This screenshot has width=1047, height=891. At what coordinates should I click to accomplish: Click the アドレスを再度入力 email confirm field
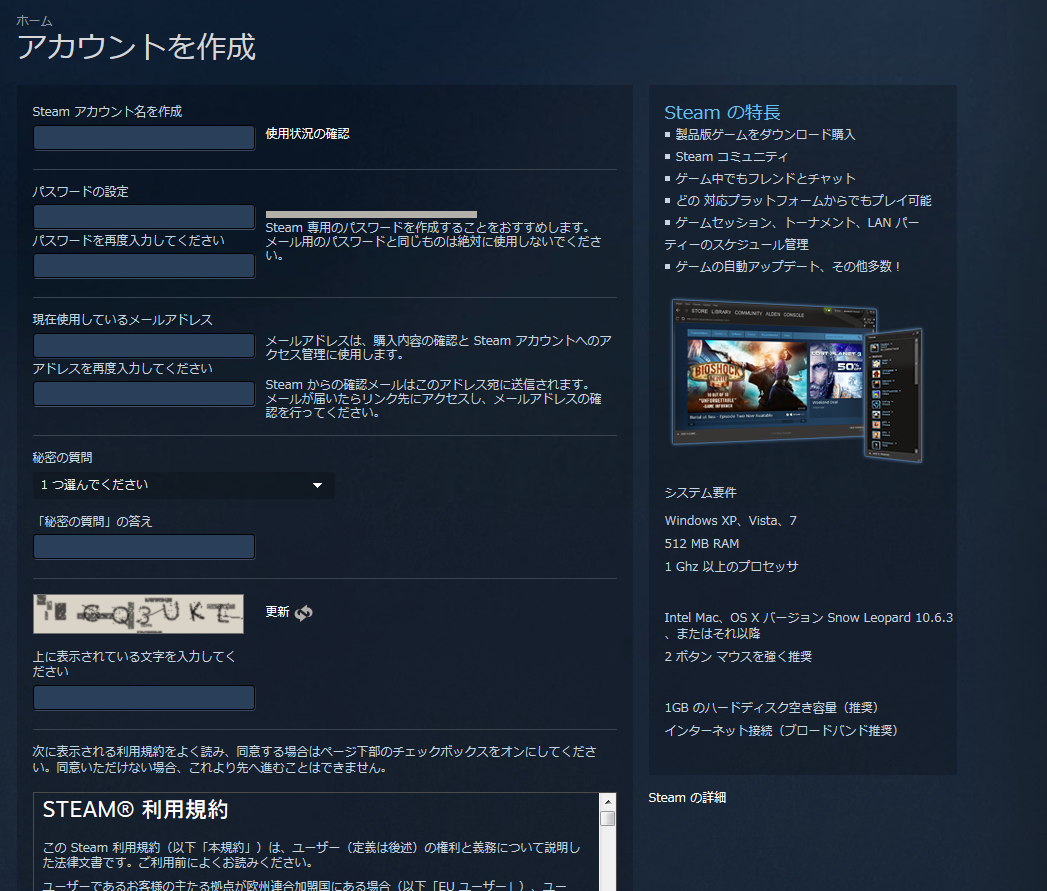pyautogui.click(x=144, y=393)
